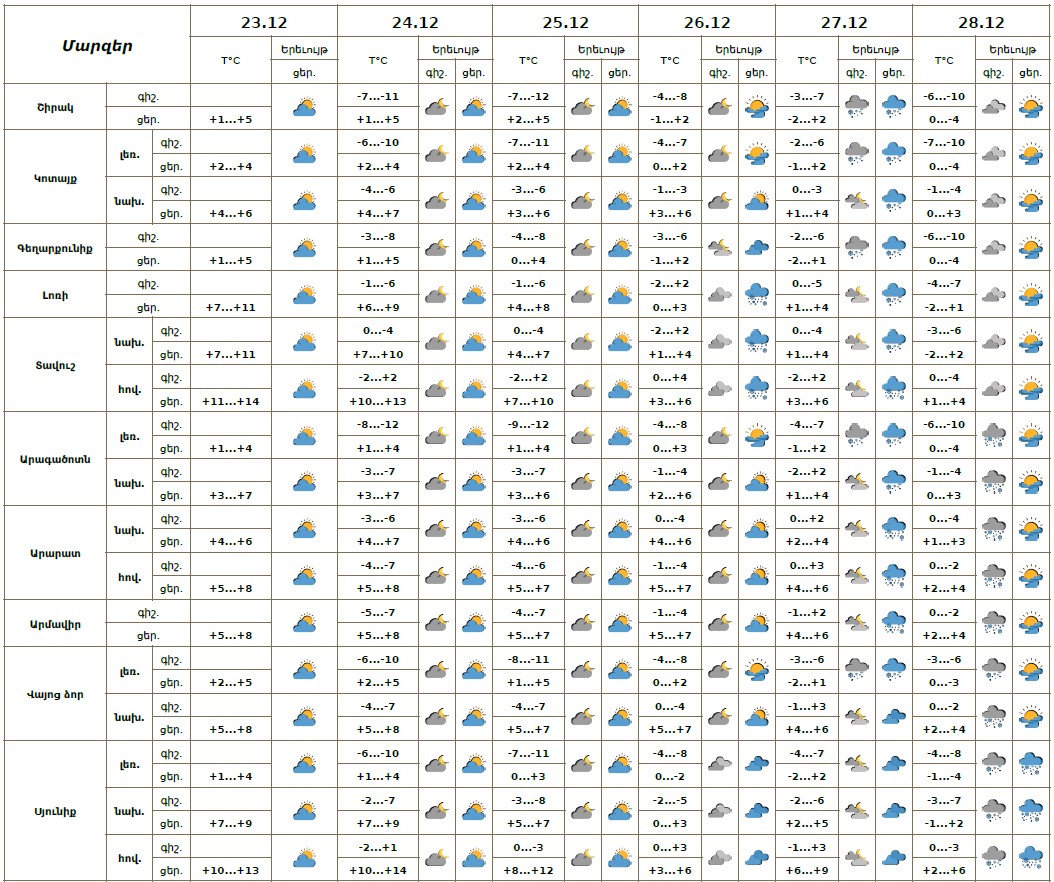Click Կոտայք նախ. night icon for 25.12
This screenshot has width=1054, height=882.
click(582, 201)
